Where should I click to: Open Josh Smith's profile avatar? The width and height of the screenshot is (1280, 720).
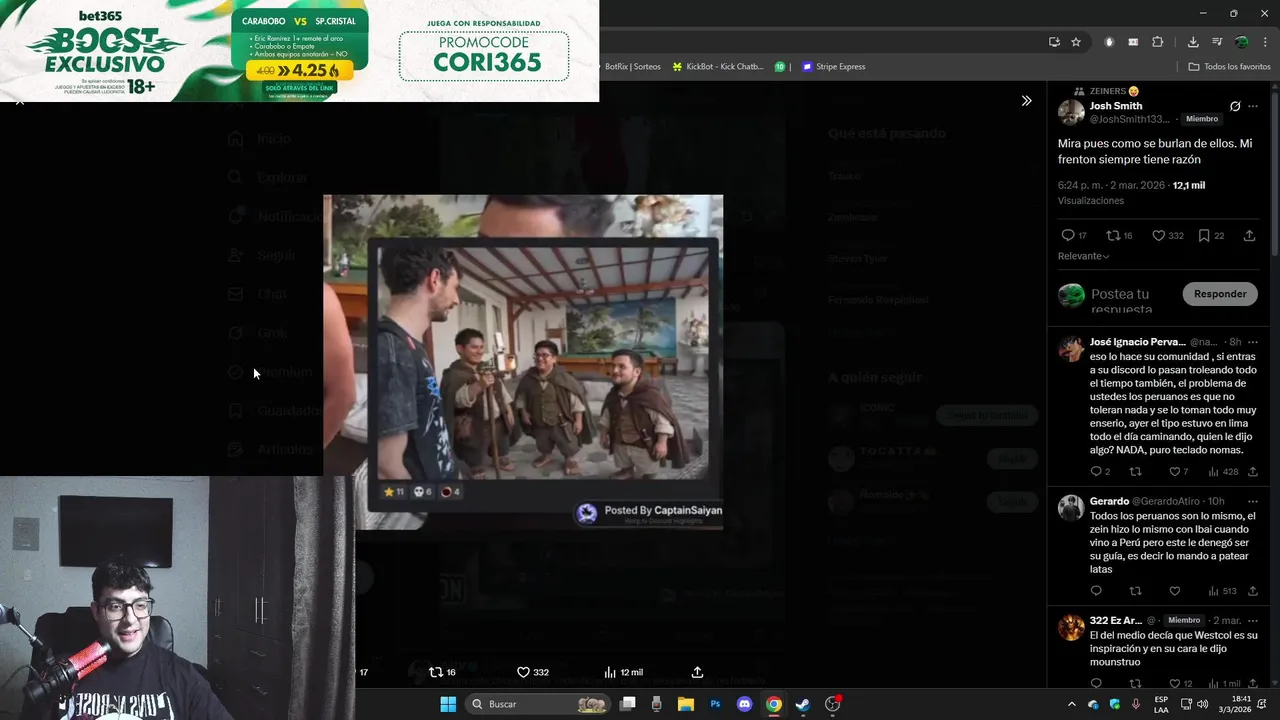coord(1071,112)
